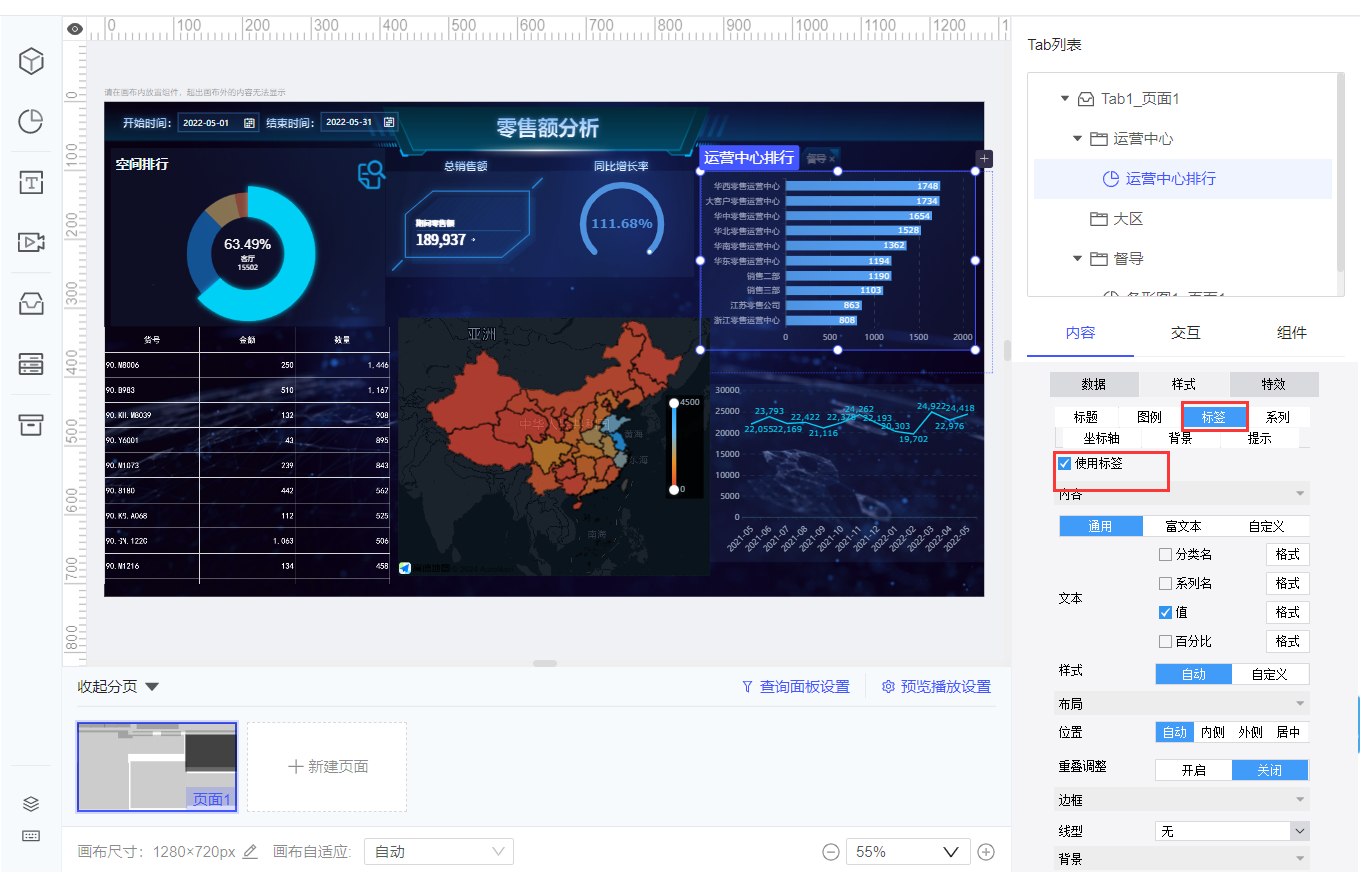Enable 系列名 label checkbox

click(x=1165, y=583)
